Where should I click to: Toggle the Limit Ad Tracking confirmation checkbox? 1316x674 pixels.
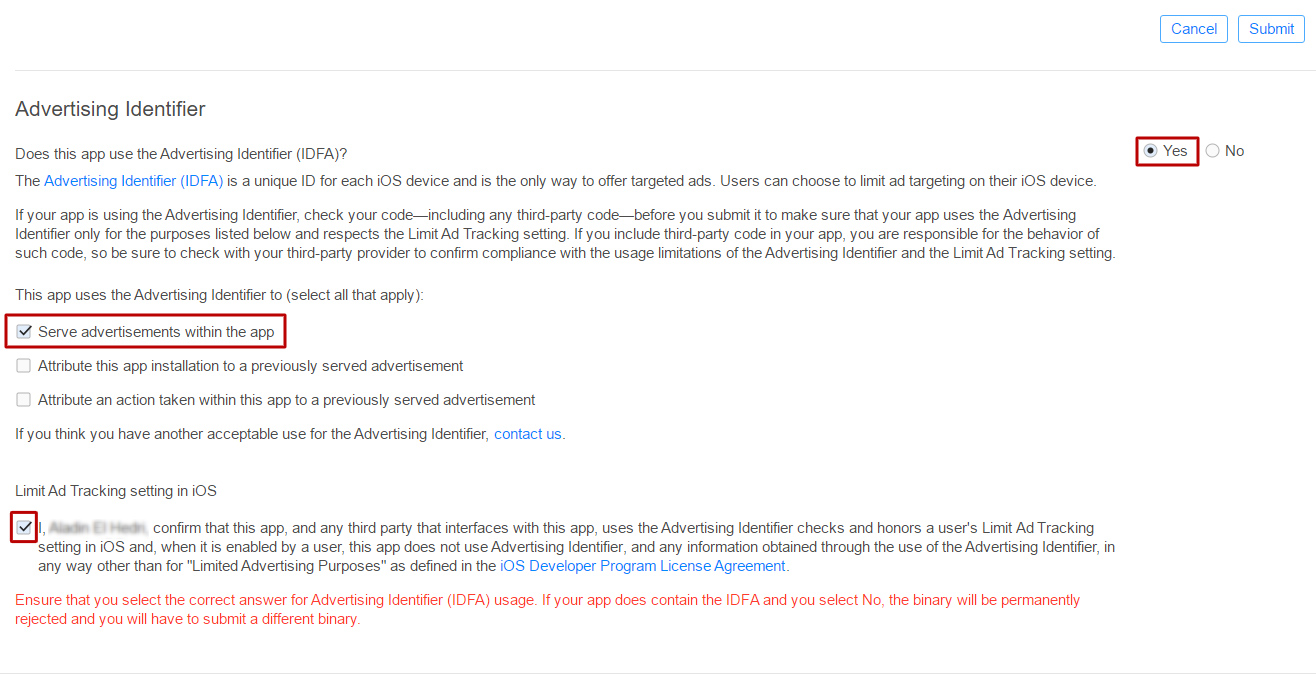(x=24, y=527)
